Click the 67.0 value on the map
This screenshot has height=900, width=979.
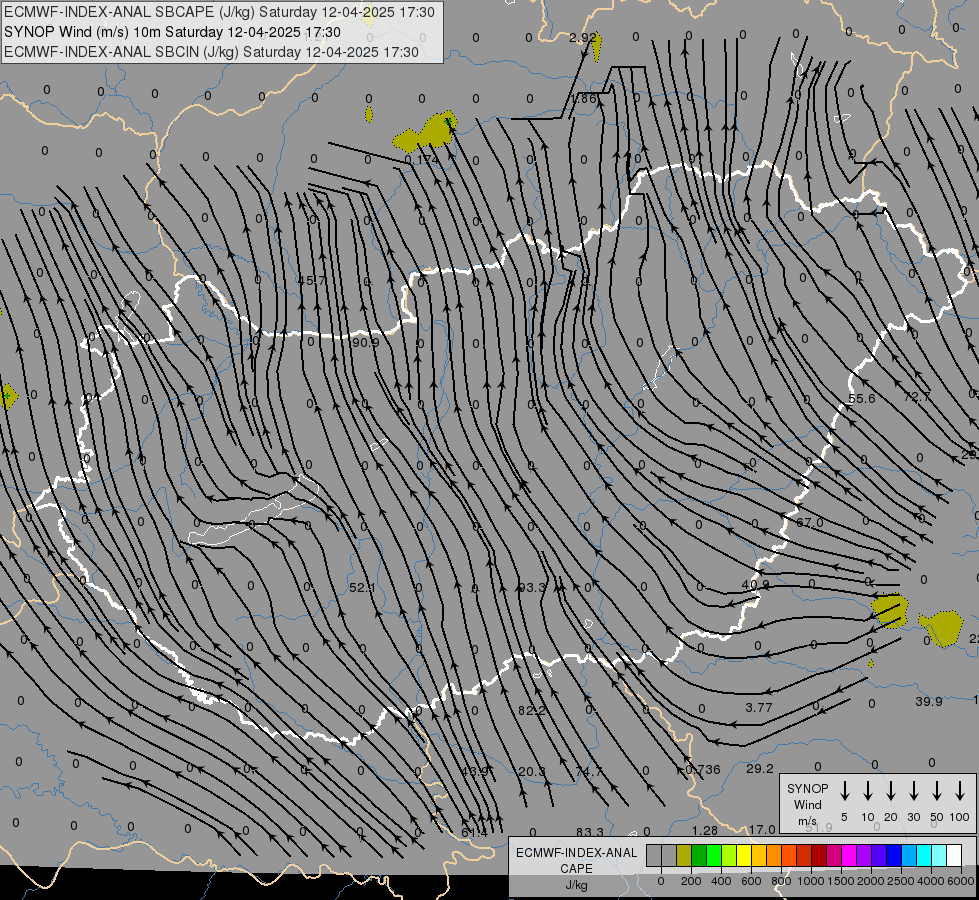point(810,522)
